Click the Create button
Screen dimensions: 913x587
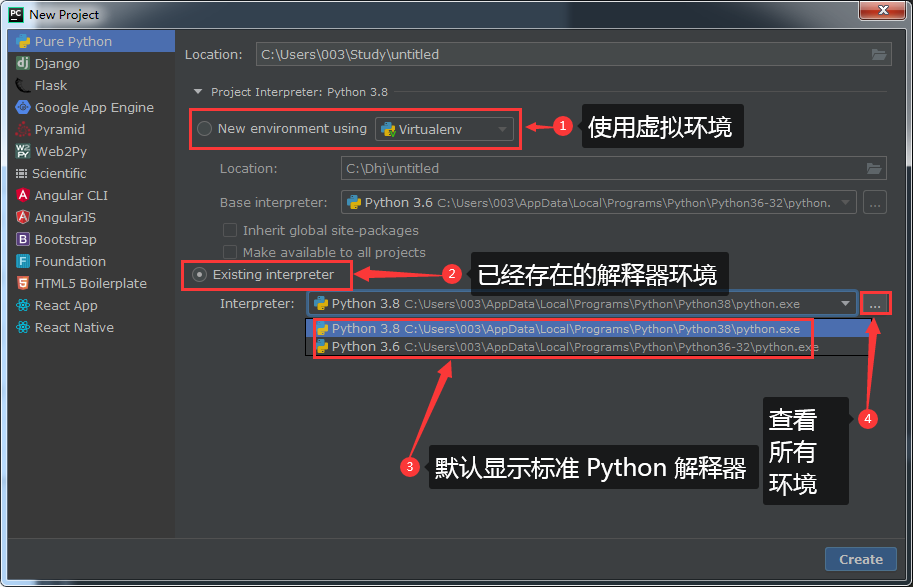(861, 560)
